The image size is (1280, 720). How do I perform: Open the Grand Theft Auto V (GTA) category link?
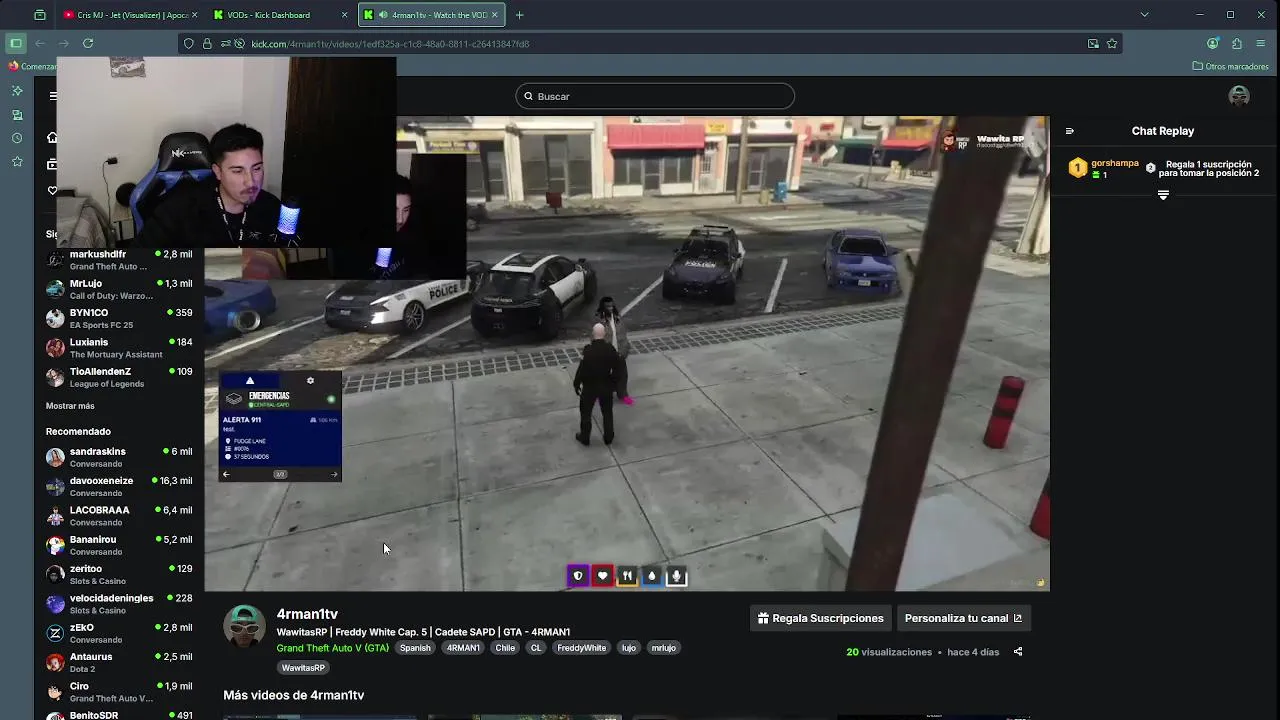pos(332,648)
